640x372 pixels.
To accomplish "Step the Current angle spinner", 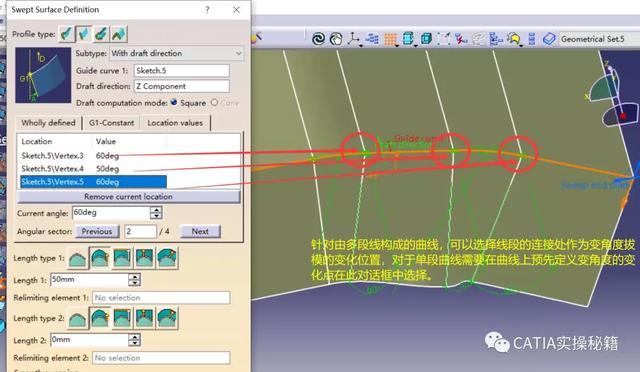I will pyautogui.click(x=156, y=212).
